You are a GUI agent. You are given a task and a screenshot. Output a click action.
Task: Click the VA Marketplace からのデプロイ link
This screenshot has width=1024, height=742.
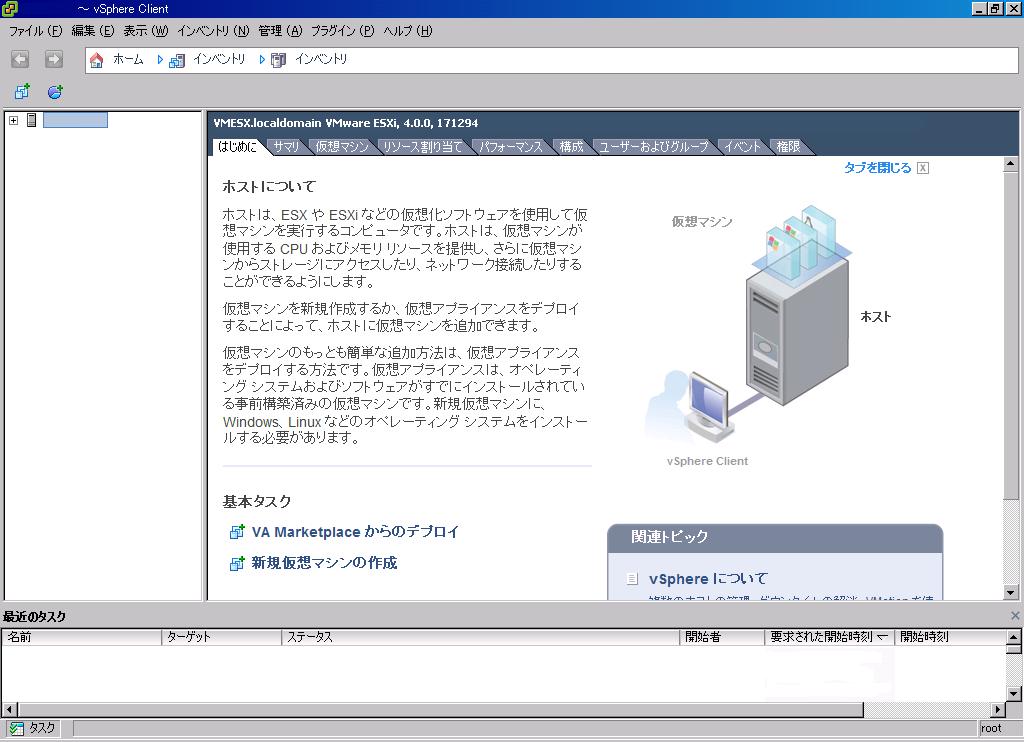click(x=355, y=532)
